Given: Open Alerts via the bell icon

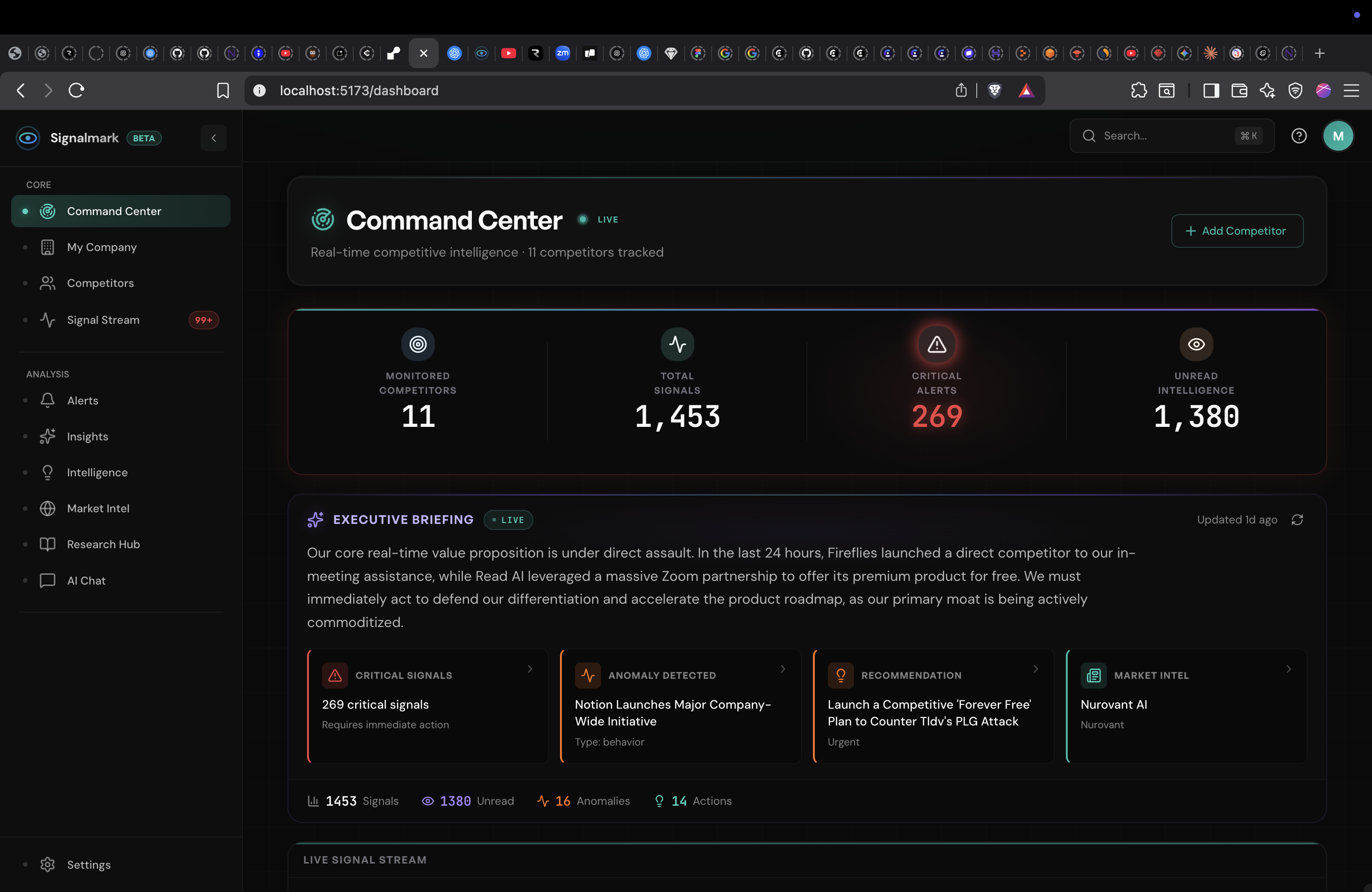Looking at the screenshot, I should (x=47, y=400).
